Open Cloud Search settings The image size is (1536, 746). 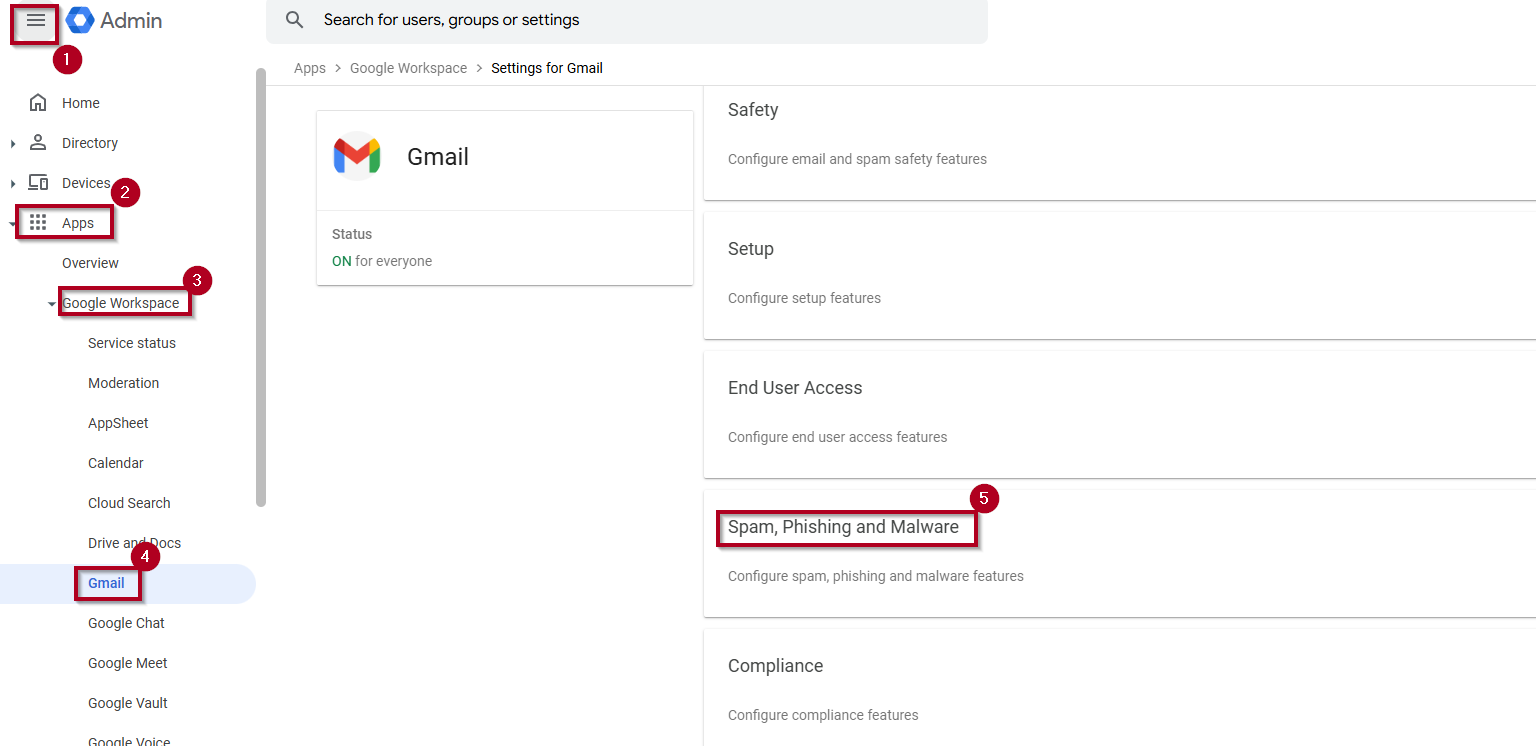coord(129,503)
